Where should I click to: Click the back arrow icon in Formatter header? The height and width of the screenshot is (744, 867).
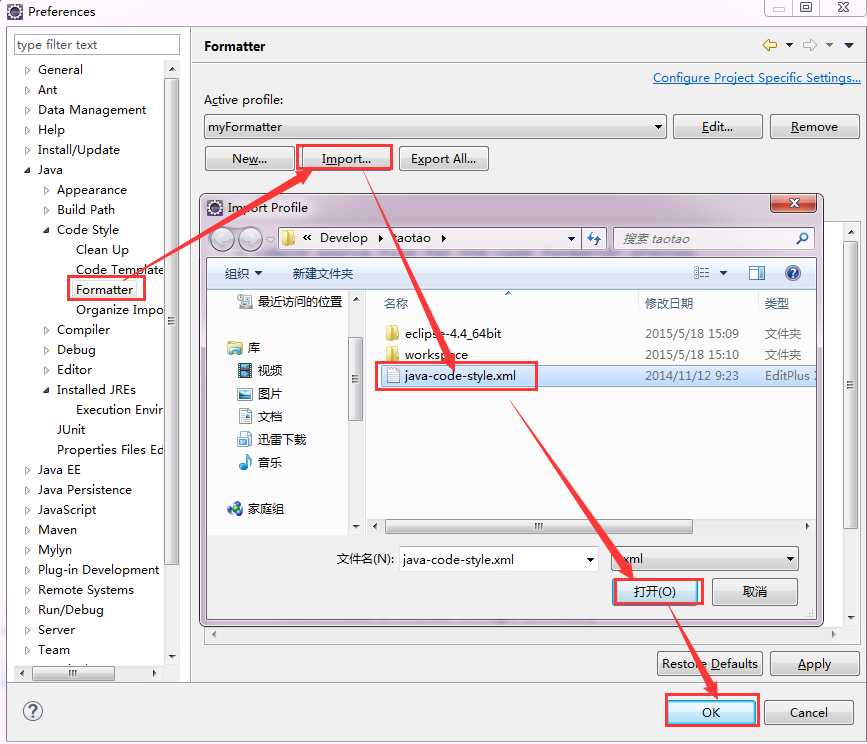(x=769, y=45)
